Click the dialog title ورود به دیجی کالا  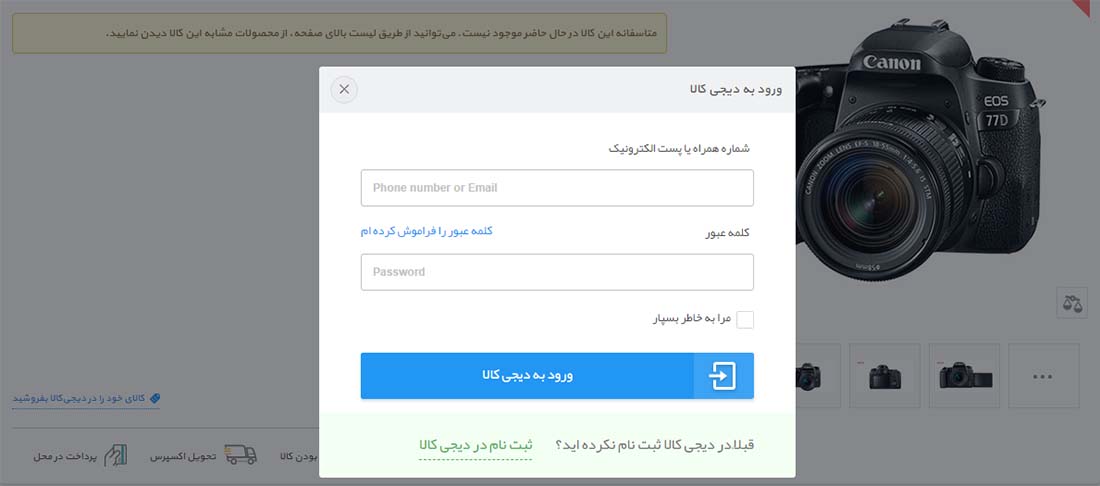coord(736,89)
